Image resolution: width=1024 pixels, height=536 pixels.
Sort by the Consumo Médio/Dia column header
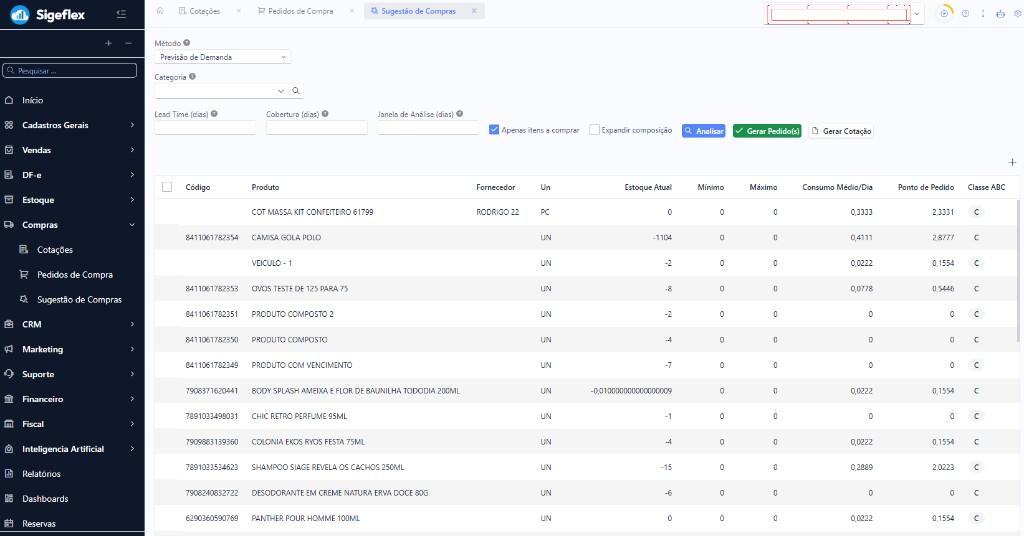tap(837, 187)
